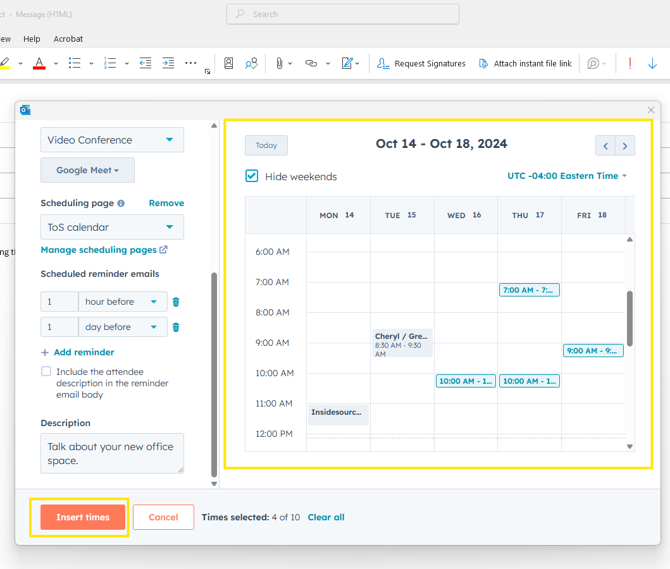Delete the day before reminder
Screen dimensions: 670x569
click(176, 327)
